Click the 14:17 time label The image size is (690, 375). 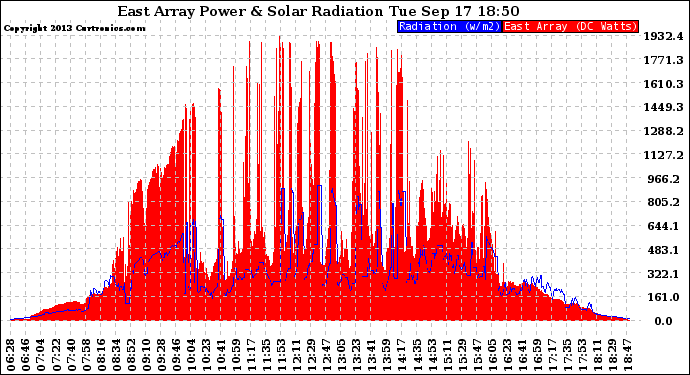pos(402,354)
